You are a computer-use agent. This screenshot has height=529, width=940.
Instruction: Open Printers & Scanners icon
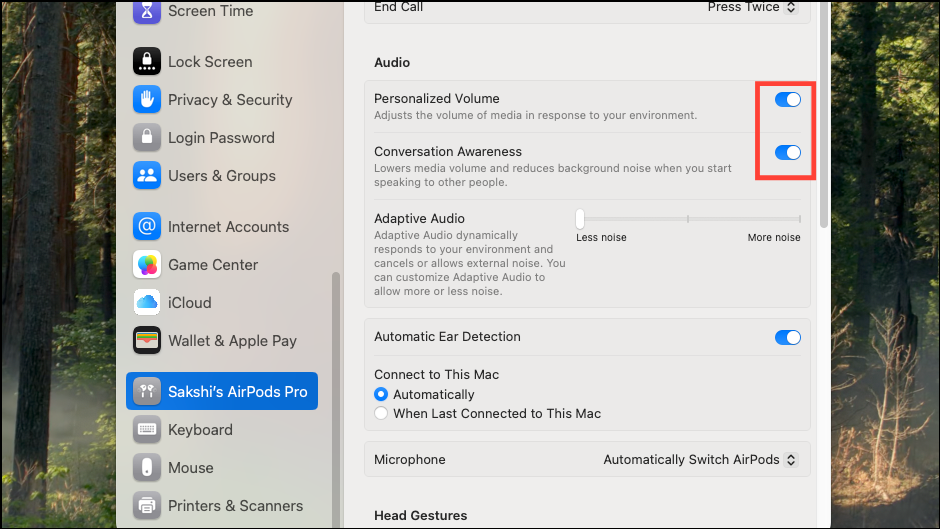(x=147, y=506)
